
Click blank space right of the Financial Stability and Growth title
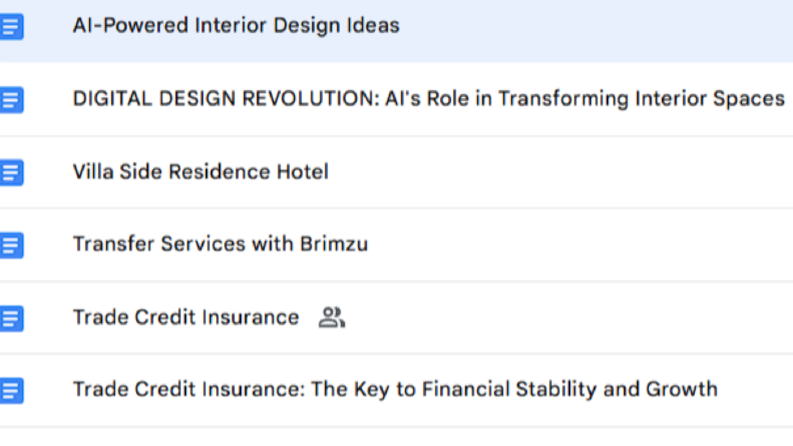pos(756,390)
